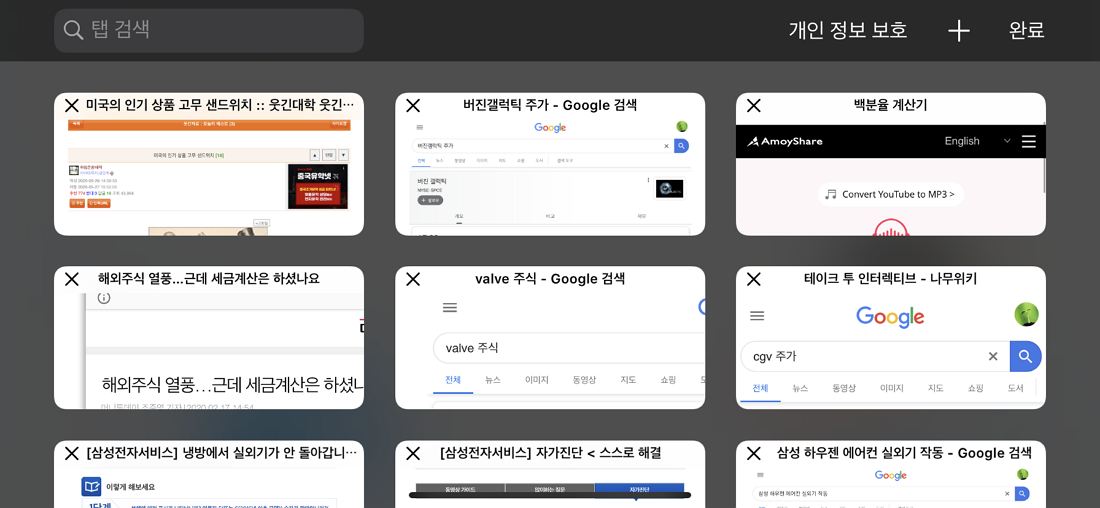
Task: Close the 냉방에서 실외기가 안 돌아갑니다 tab
Action: pyautogui.click(x=72, y=453)
